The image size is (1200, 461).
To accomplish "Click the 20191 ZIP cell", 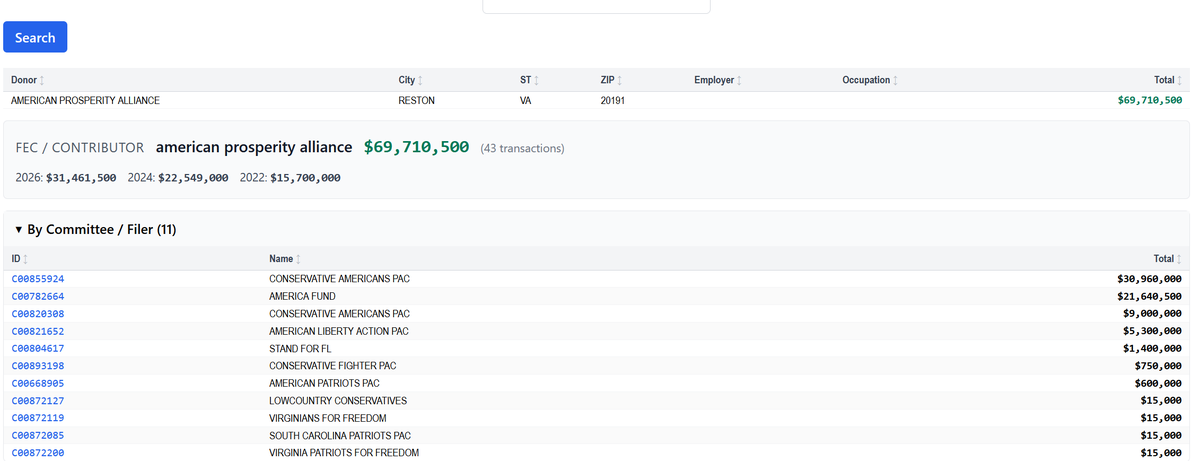I will (613, 101).
